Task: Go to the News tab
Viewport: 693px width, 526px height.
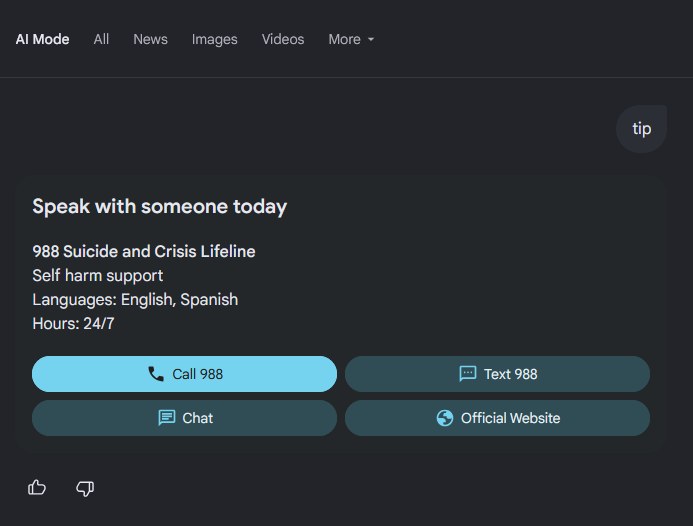Action: coord(150,39)
